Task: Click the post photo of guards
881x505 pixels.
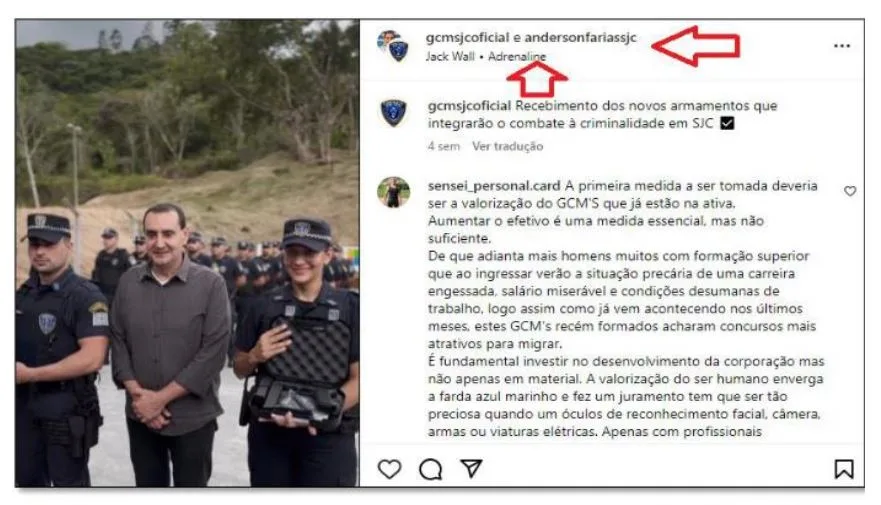Action: [x=187, y=253]
